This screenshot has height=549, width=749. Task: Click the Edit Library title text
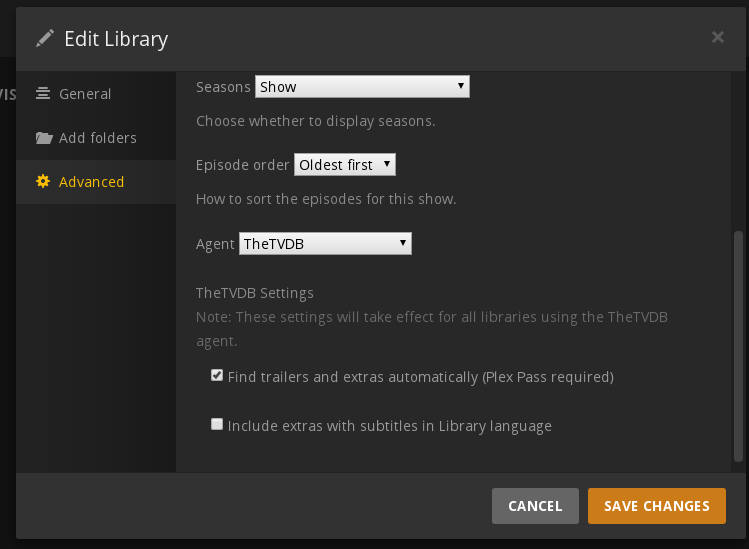(x=116, y=39)
